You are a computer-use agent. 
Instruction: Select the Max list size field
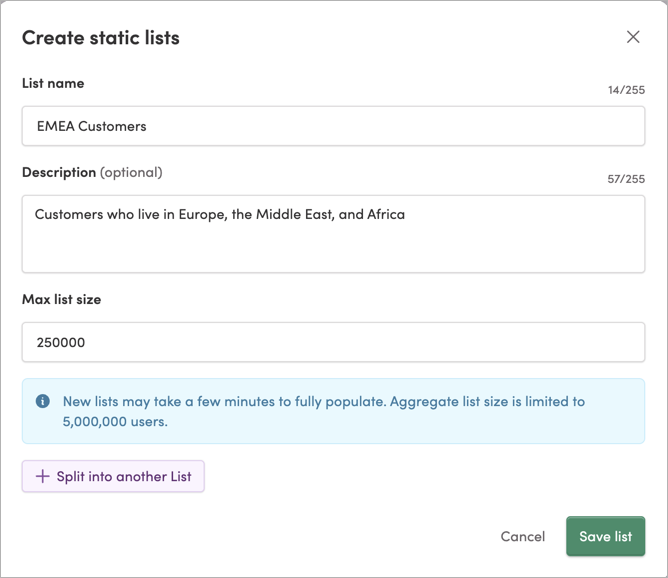[333, 342]
